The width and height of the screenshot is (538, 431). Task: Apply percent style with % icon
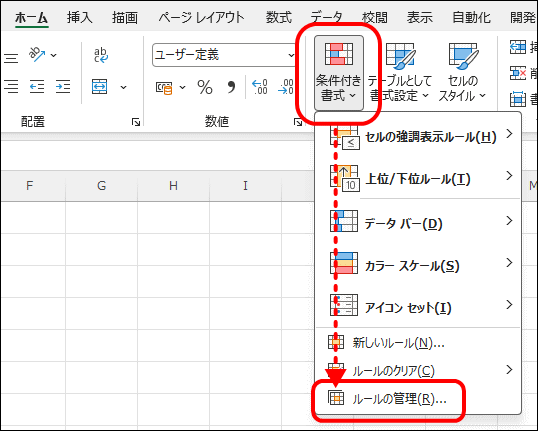pyautogui.click(x=205, y=87)
